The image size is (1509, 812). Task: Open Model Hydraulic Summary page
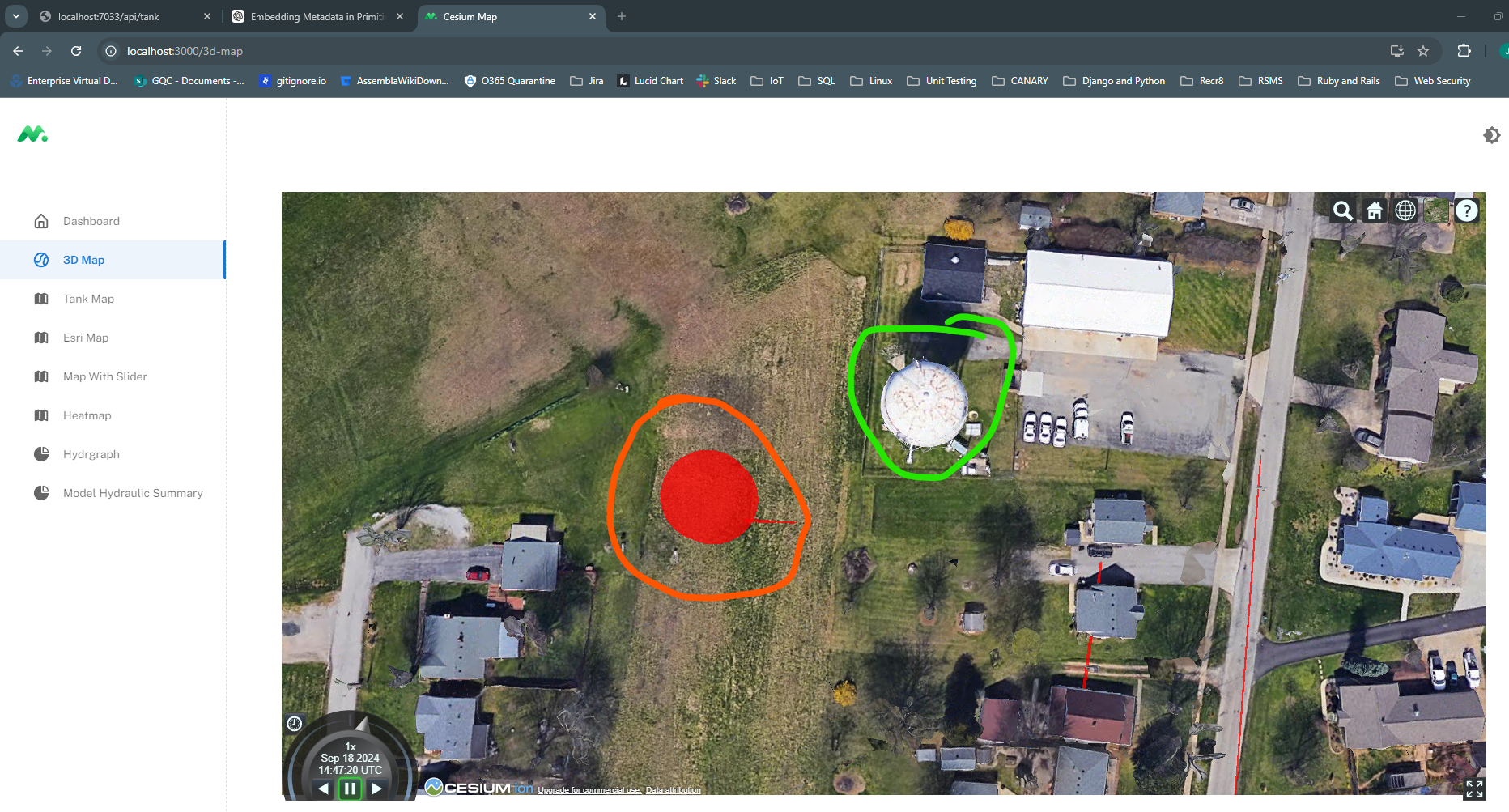click(x=113, y=493)
